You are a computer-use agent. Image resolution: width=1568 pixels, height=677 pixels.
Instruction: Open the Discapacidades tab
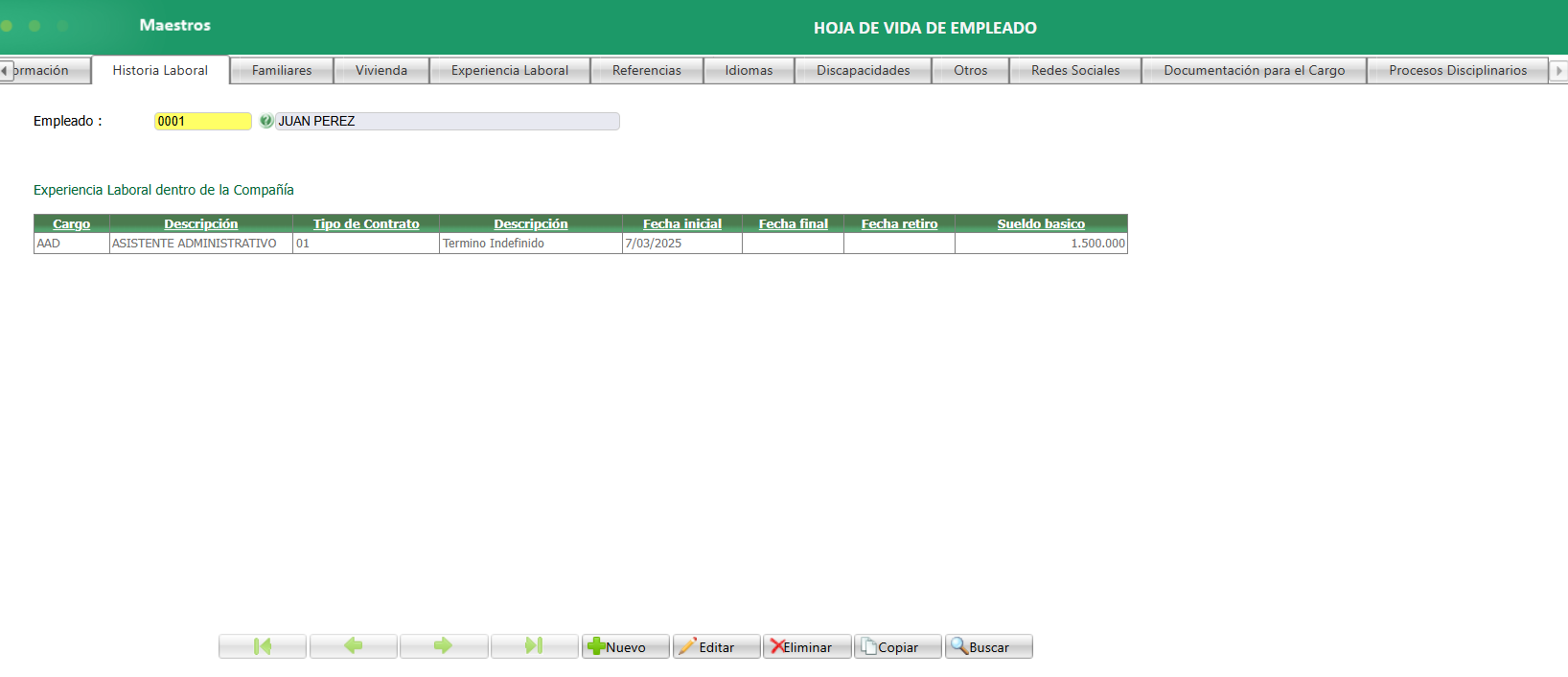864,70
